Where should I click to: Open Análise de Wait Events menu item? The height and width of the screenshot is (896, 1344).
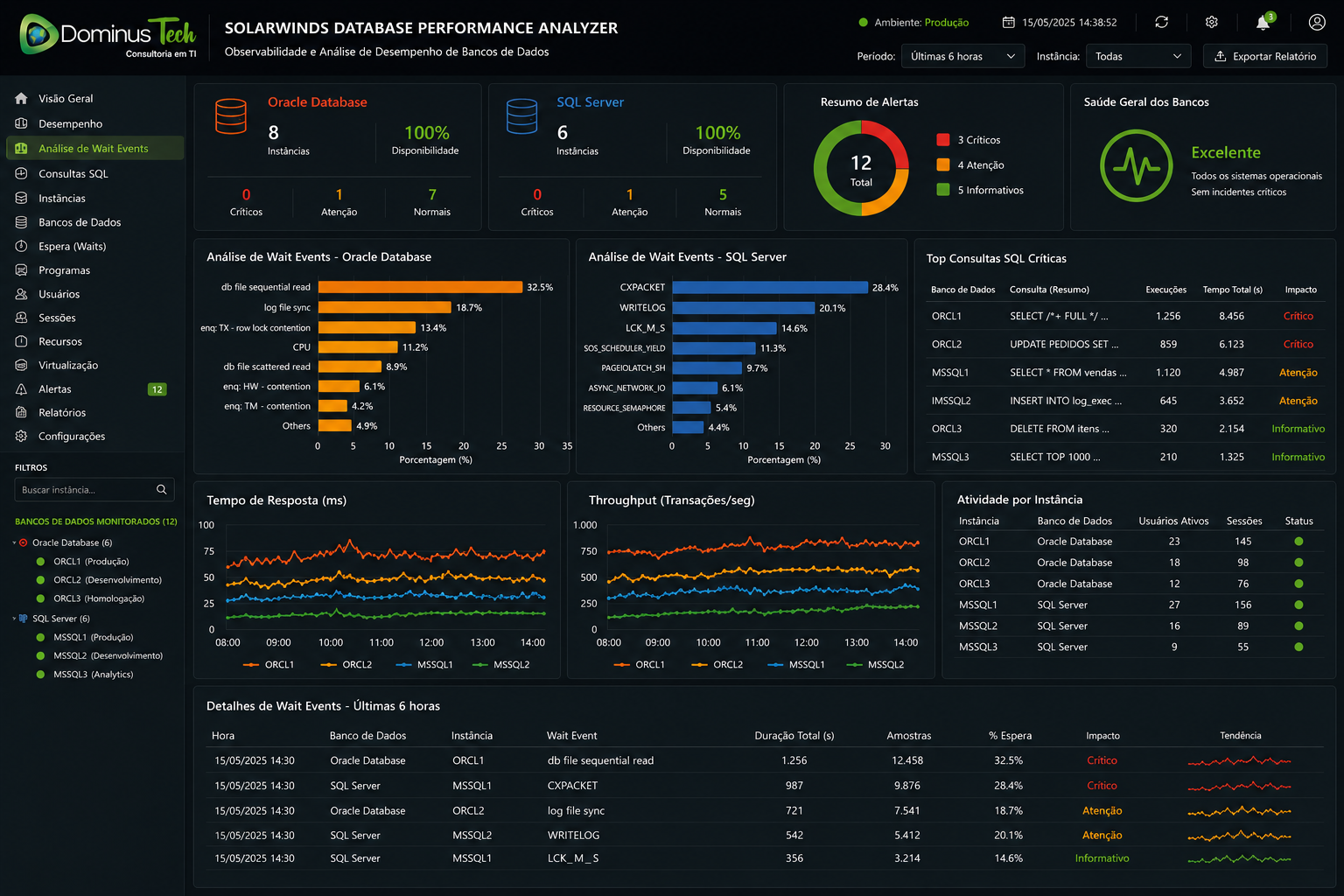click(x=95, y=148)
